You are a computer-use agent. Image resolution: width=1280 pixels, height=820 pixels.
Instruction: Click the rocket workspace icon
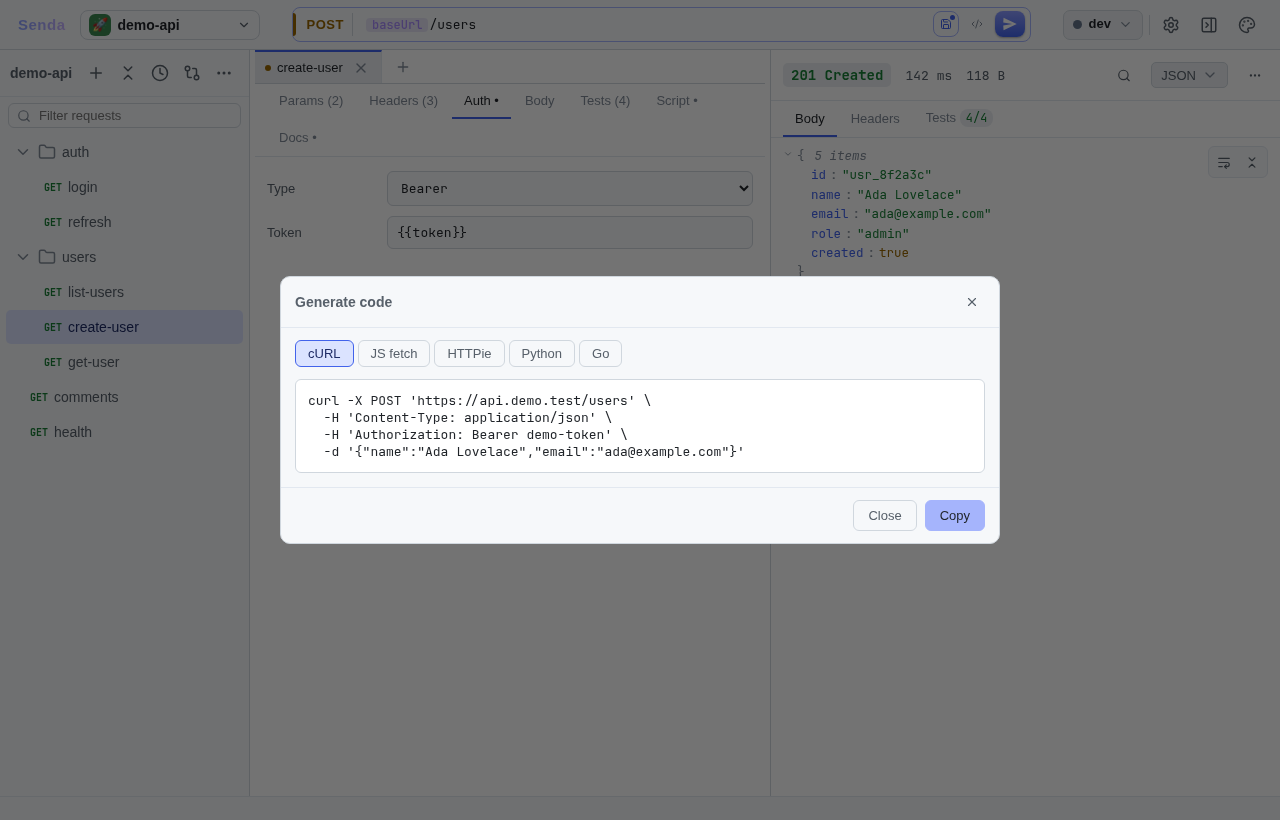[100, 25]
